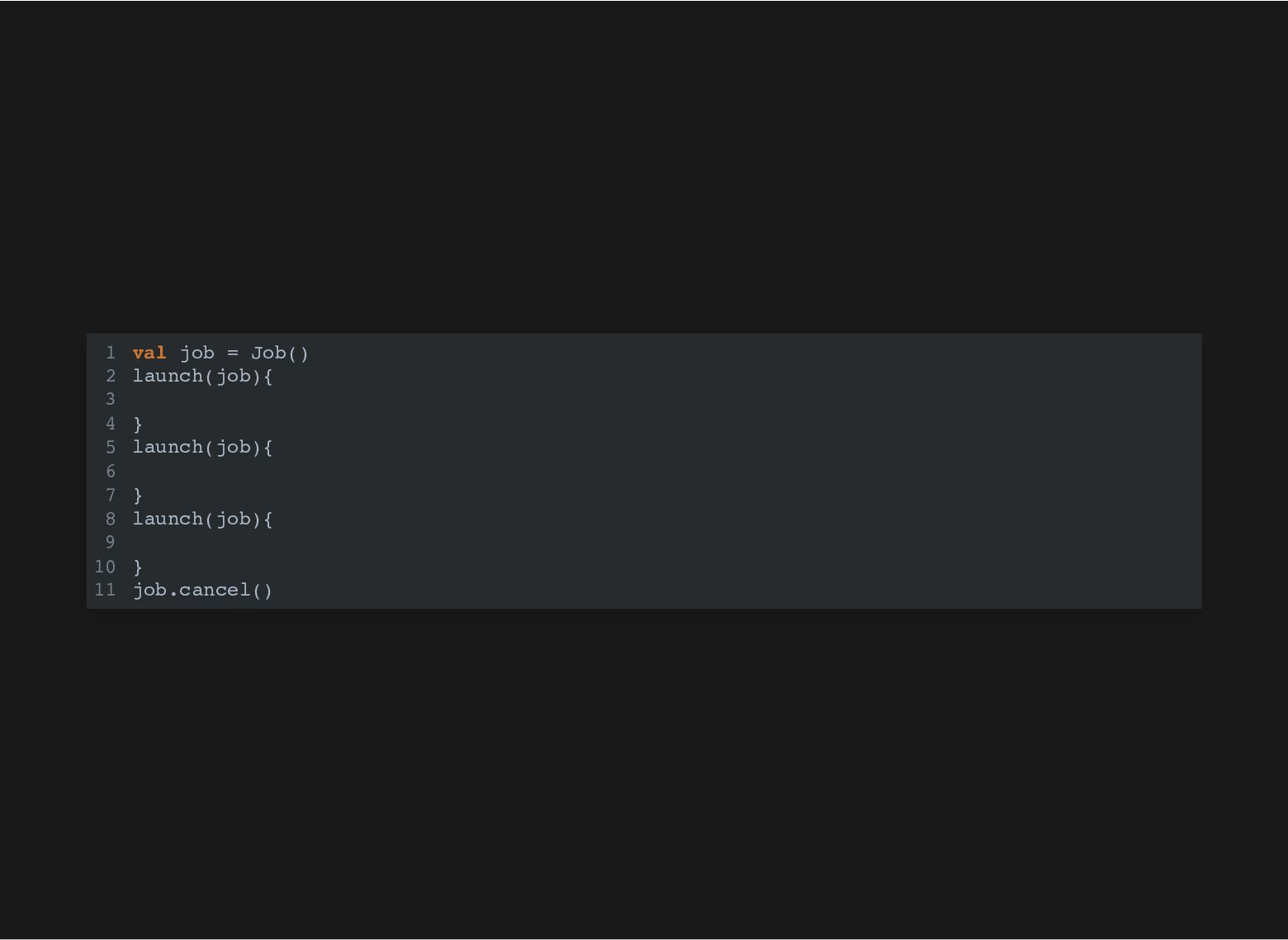1288x940 pixels.
Task: Click the orange "val" keyword
Action: click(149, 353)
